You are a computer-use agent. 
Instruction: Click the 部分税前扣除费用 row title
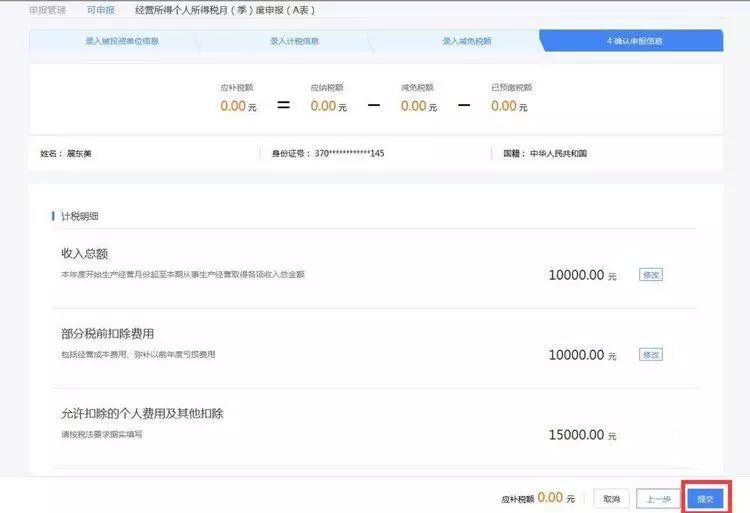click(x=108, y=333)
